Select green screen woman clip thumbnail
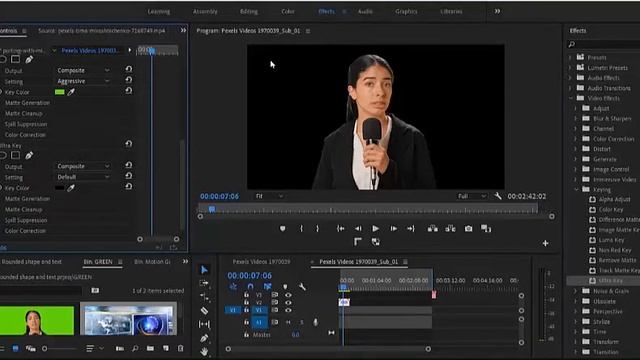 click(x=37, y=319)
